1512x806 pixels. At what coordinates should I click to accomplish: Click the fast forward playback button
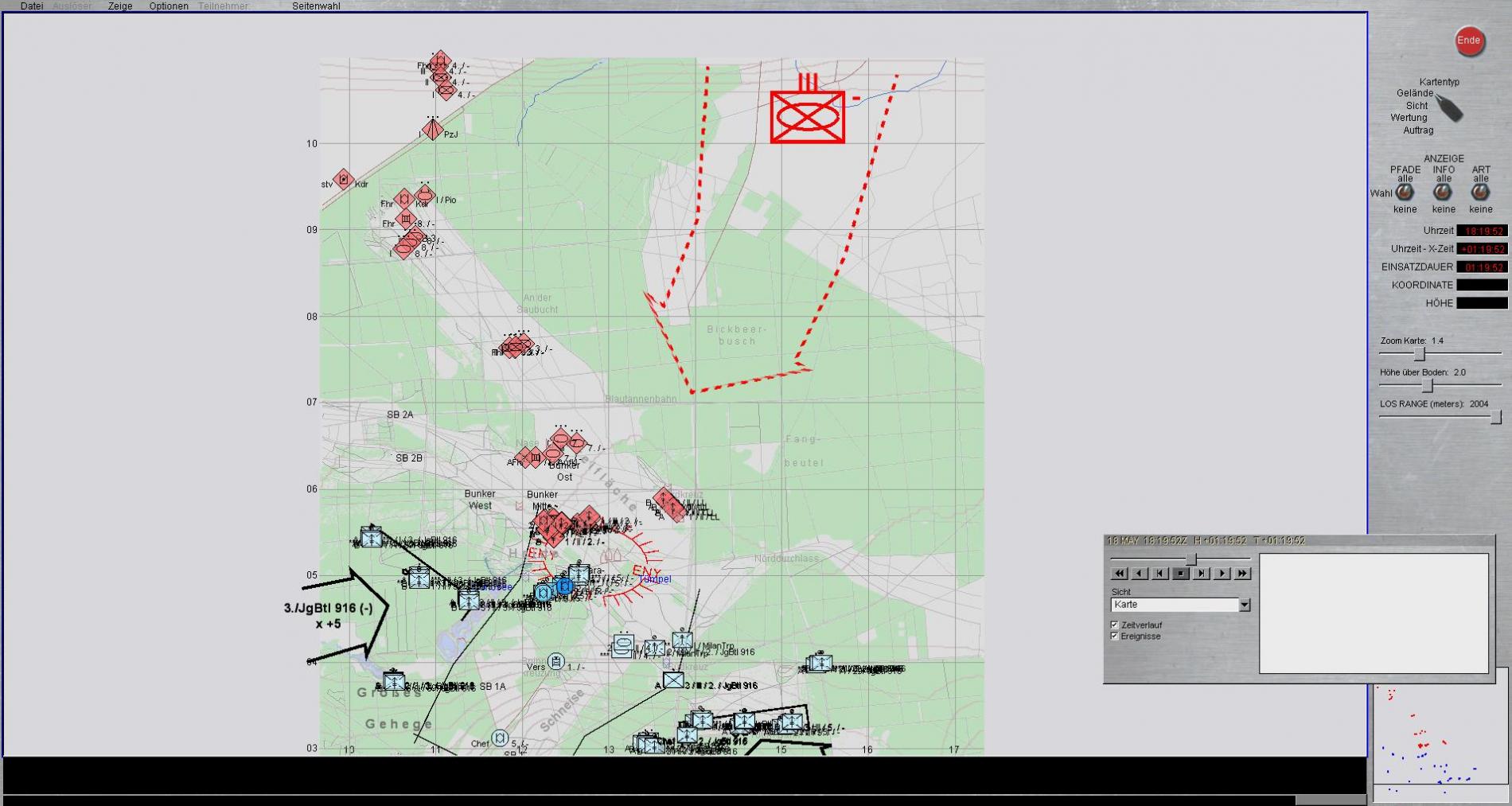tap(1242, 573)
